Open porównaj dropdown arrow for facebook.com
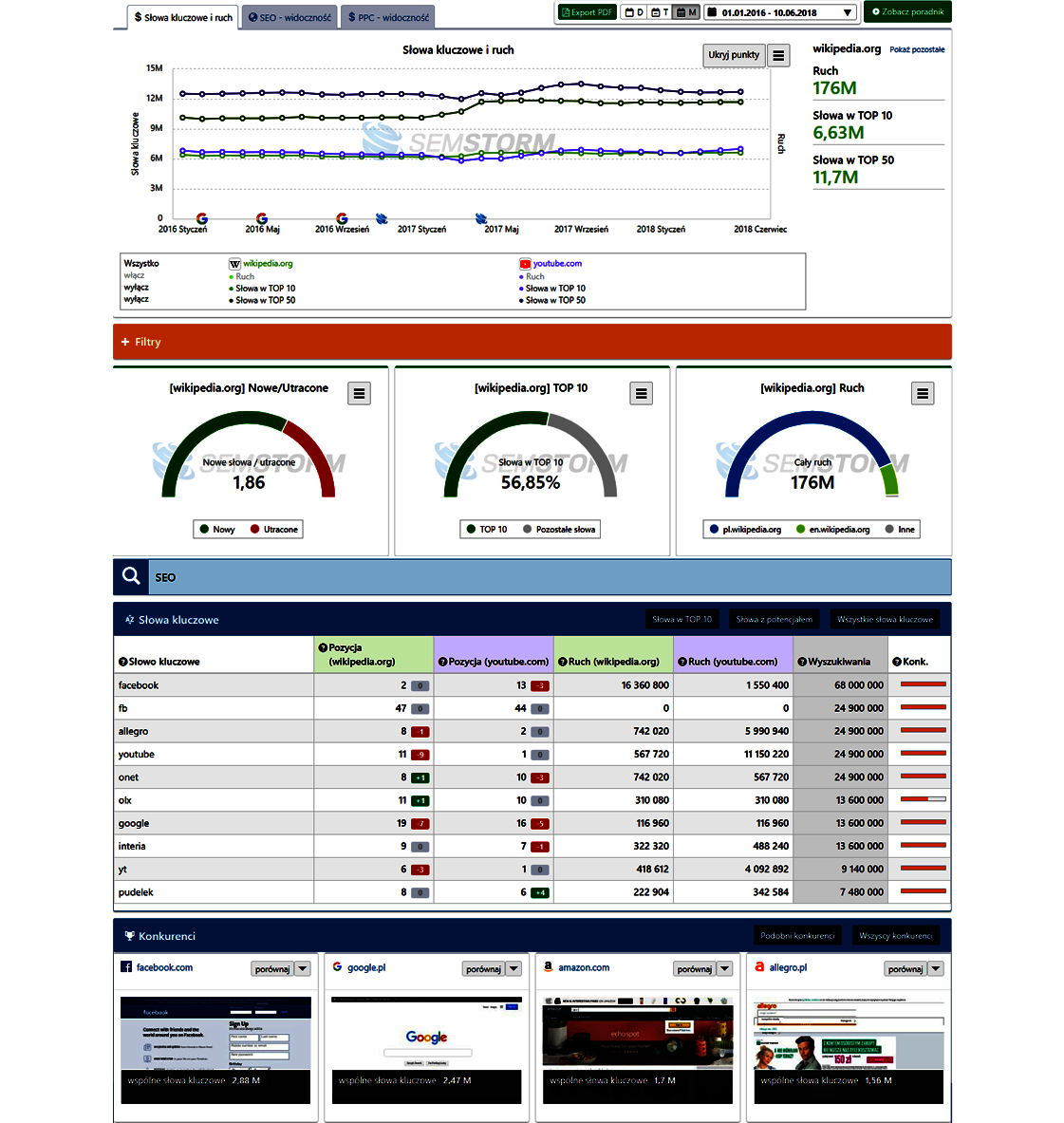The image size is (1064, 1123). pos(303,969)
